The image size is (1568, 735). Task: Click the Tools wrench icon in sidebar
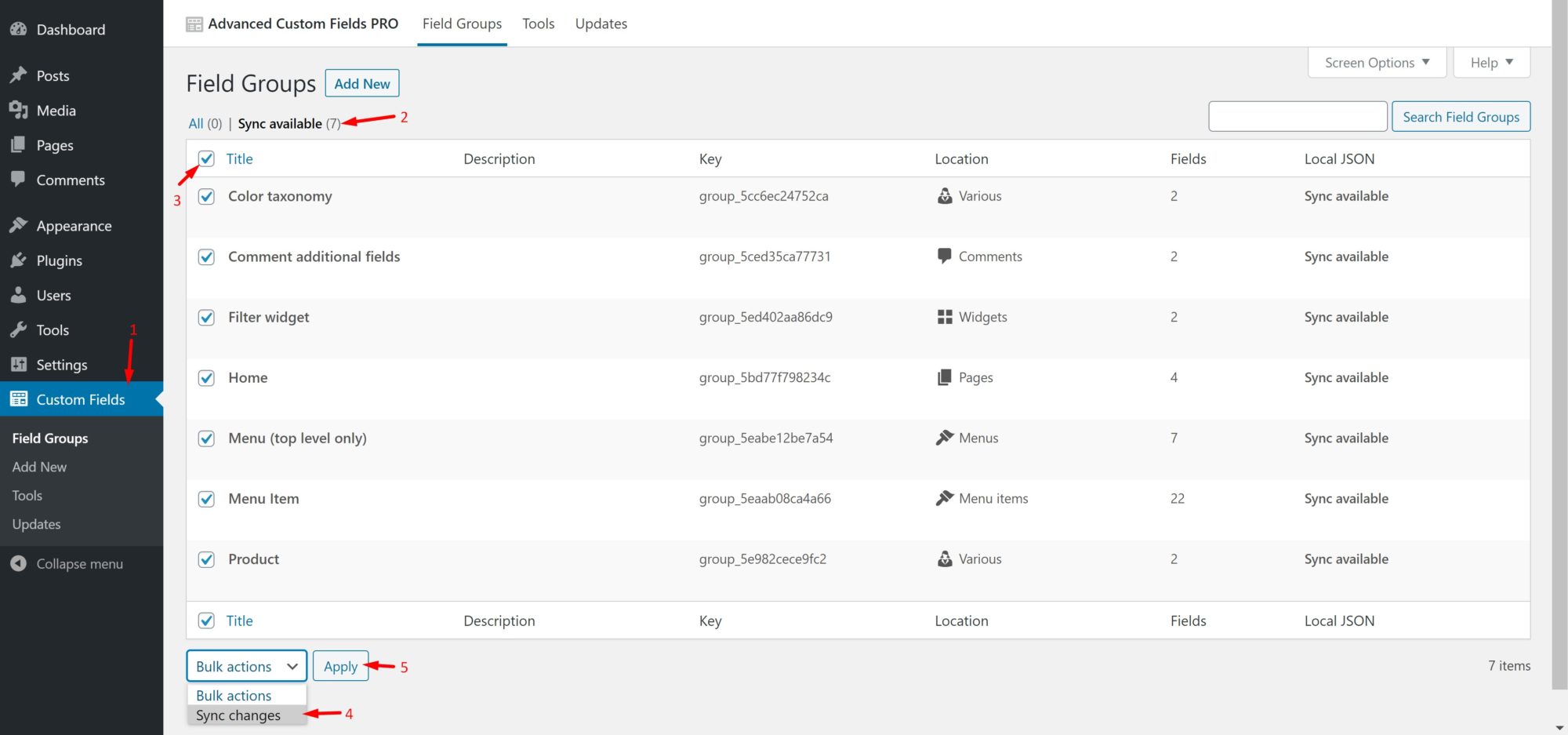click(19, 329)
